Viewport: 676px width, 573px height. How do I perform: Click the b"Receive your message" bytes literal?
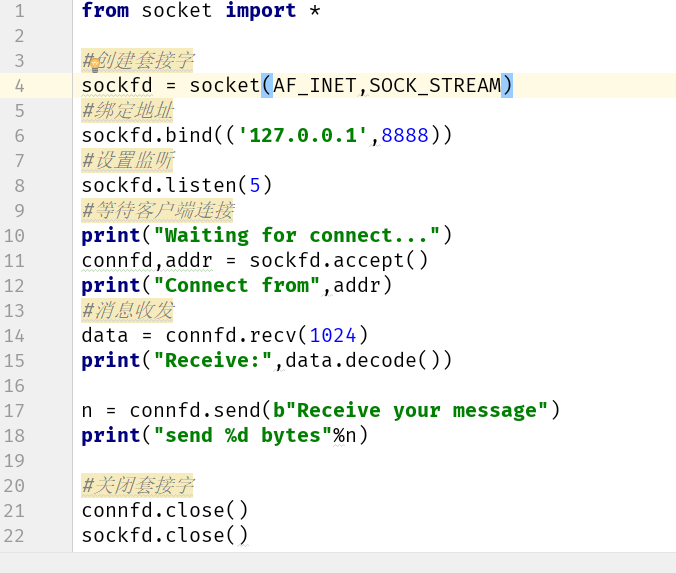[x=410, y=410]
